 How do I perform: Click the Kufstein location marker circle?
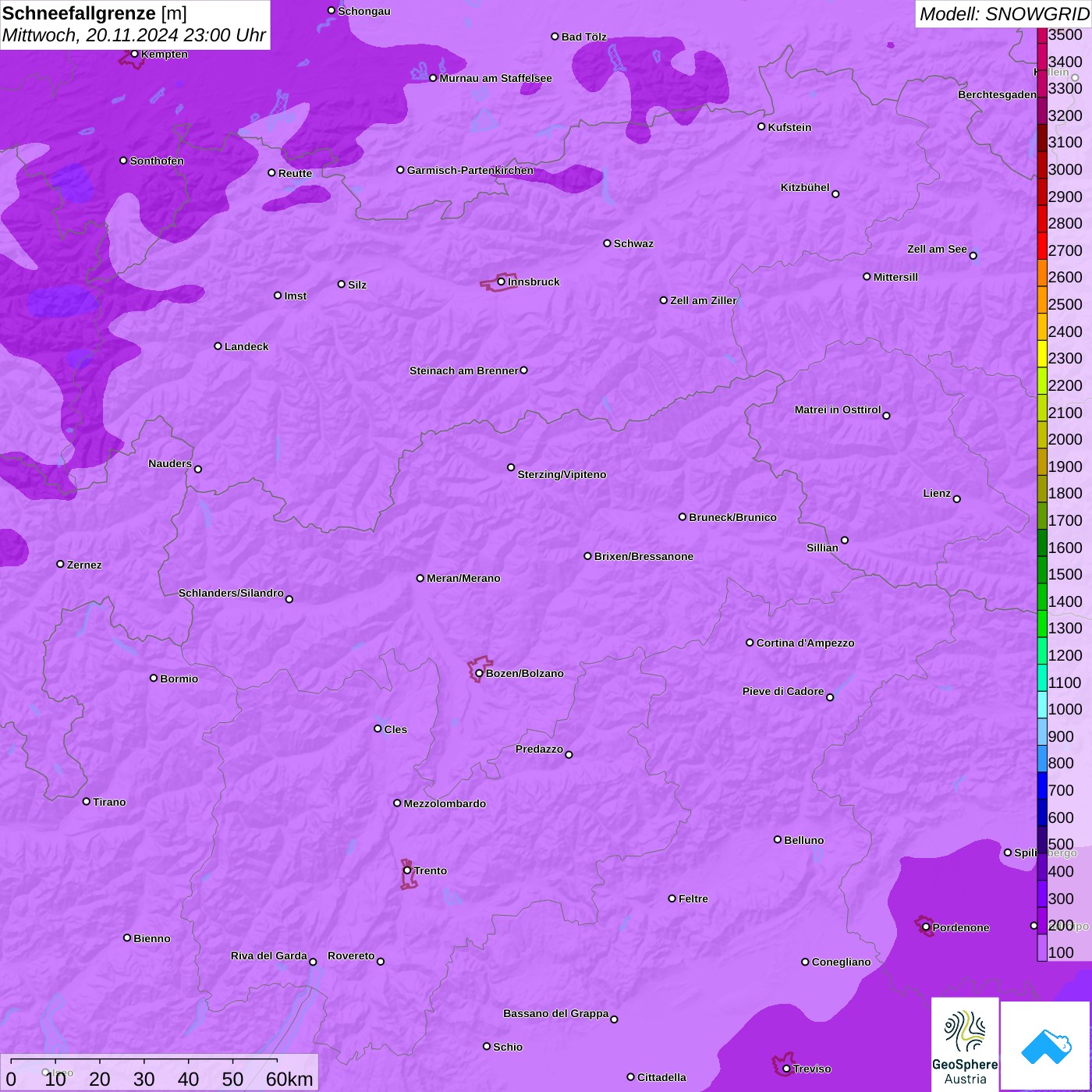761,126
